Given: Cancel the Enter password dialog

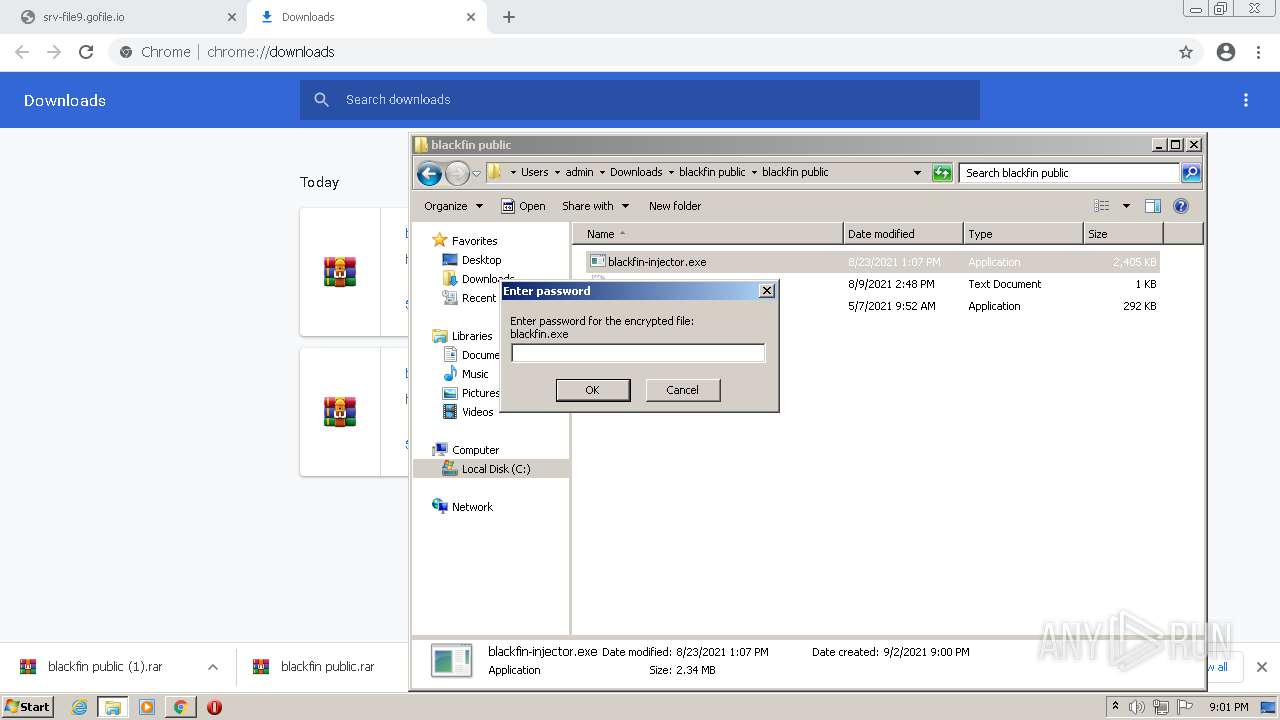Looking at the screenshot, I should pos(683,390).
